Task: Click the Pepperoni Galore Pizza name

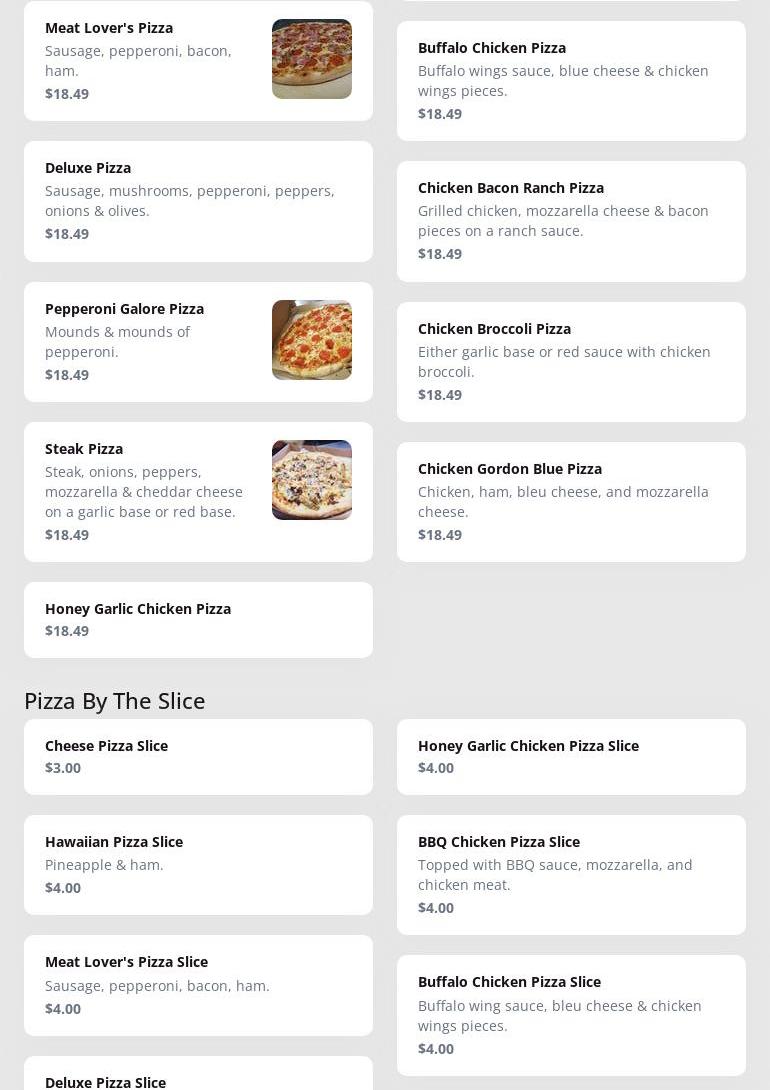Action: (x=124, y=309)
